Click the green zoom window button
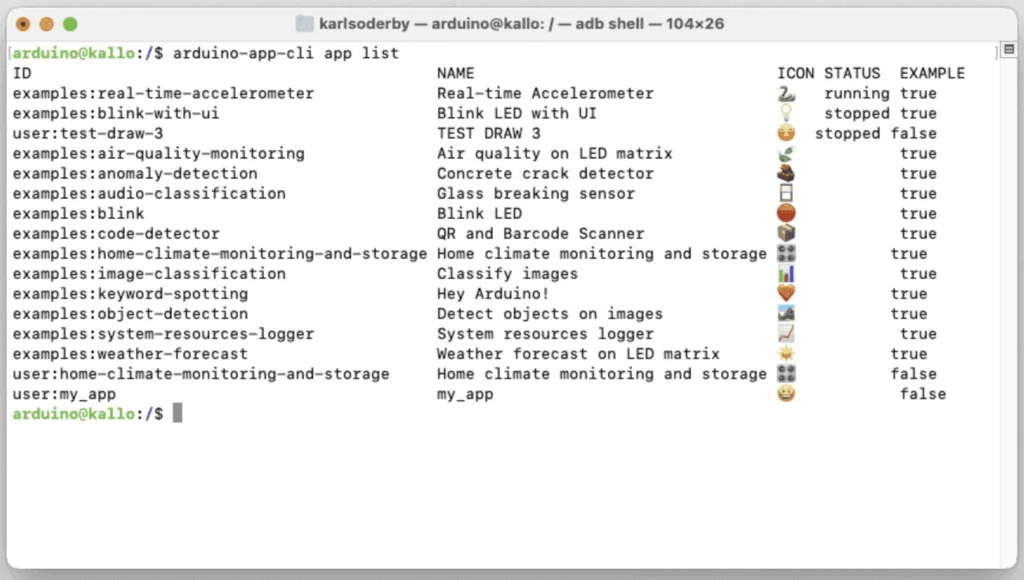The image size is (1024, 580). click(70, 24)
